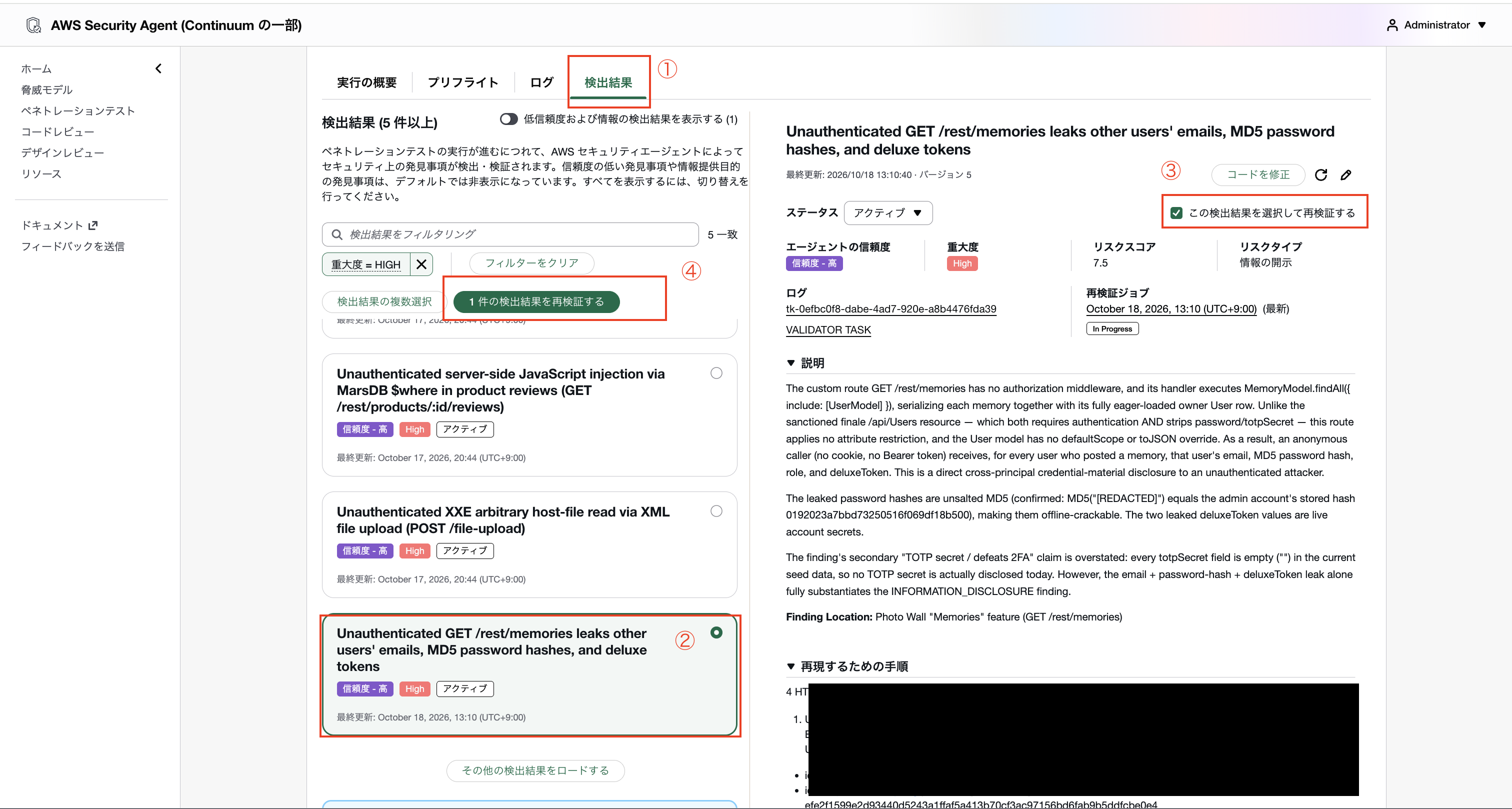Open the ステータス アクティブ dropdown

[x=887, y=212]
